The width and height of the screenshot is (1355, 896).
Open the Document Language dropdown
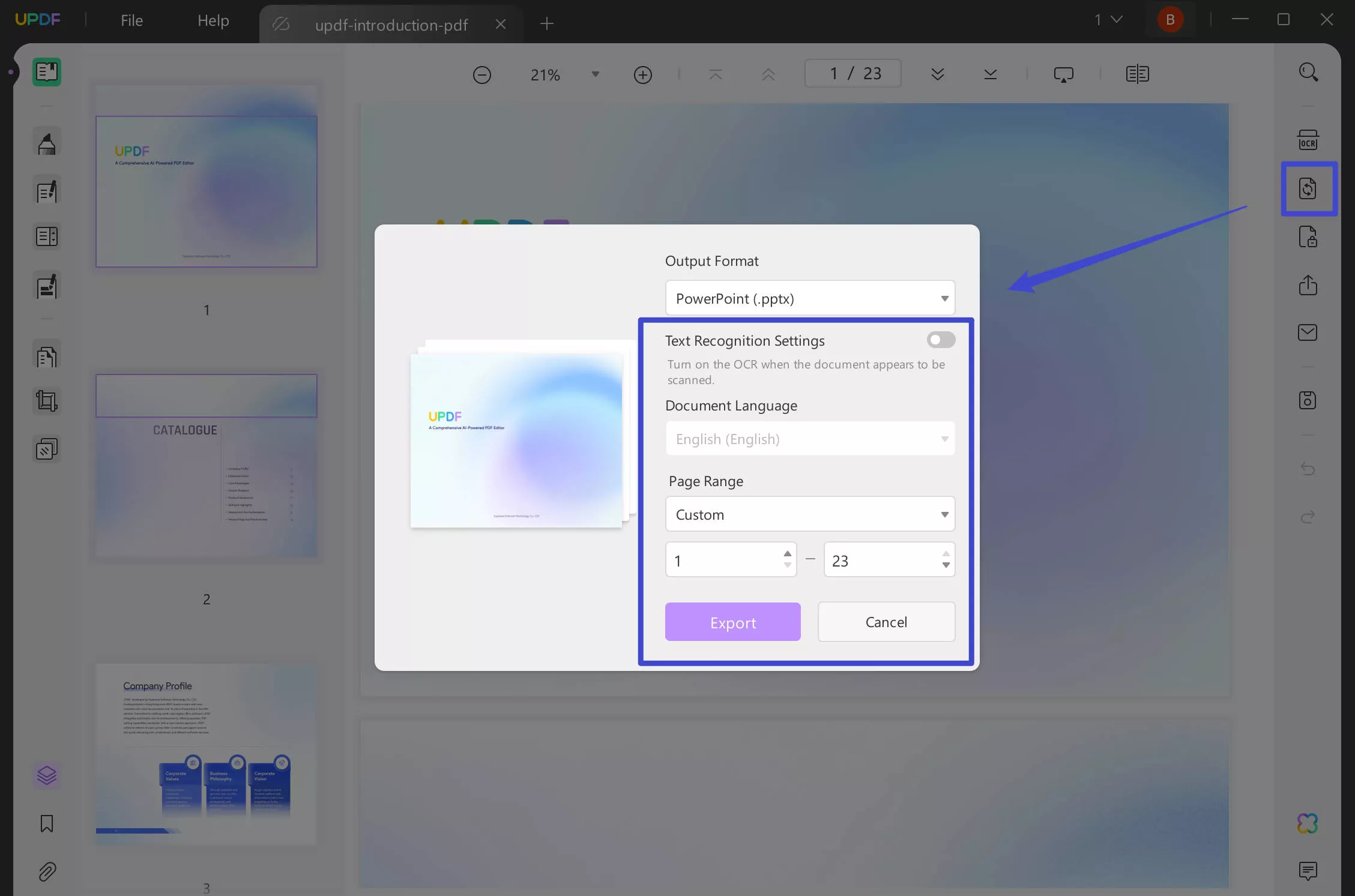point(810,439)
